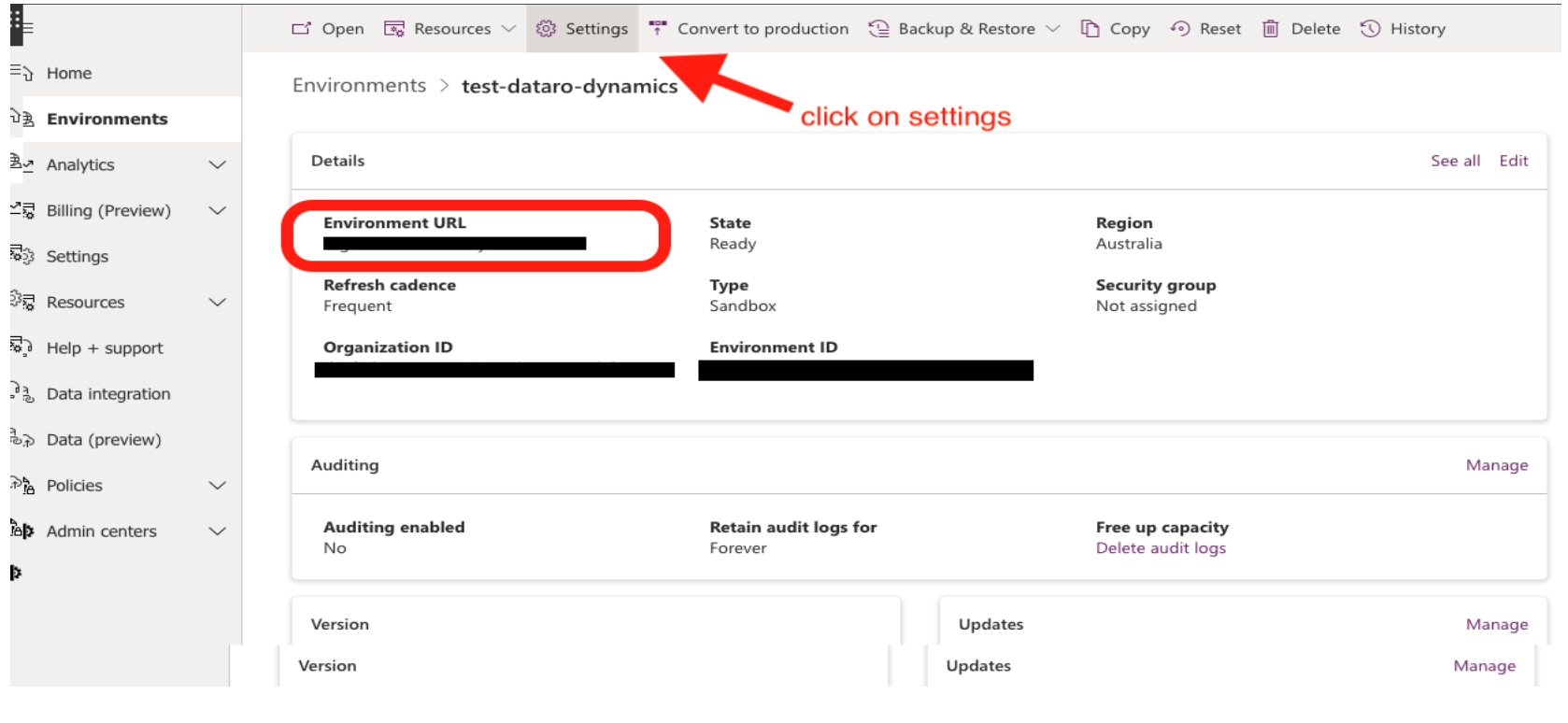
Task: Expand the Analytics section chevron
Action: (218, 164)
